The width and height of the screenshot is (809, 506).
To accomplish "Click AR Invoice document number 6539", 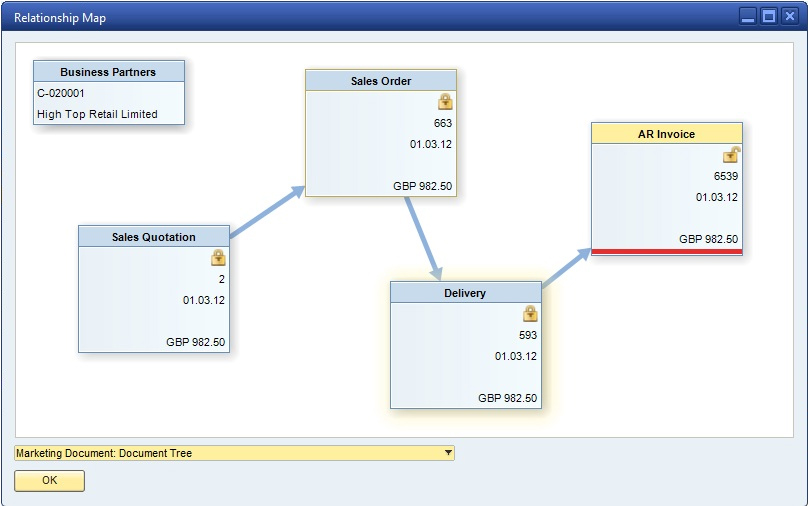I will tap(725, 176).
